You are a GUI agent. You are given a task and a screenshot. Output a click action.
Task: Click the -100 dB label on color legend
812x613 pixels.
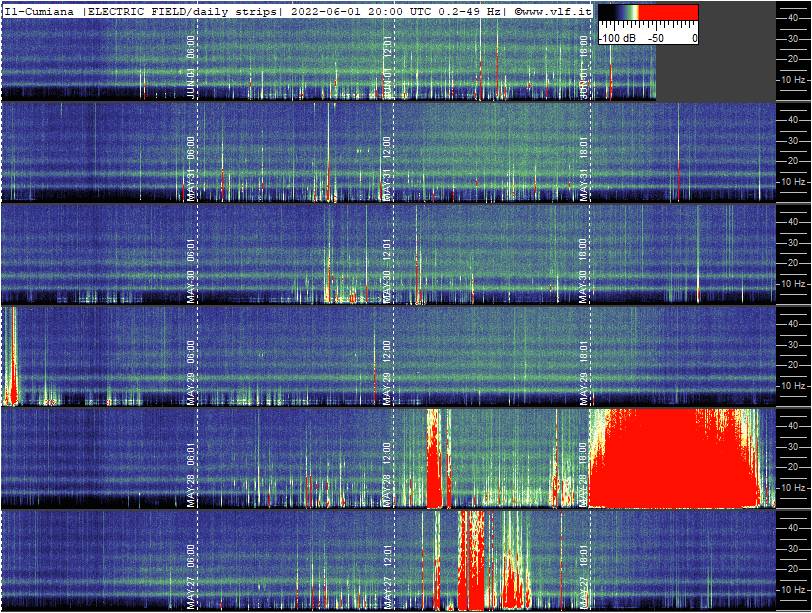click(617, 37)
